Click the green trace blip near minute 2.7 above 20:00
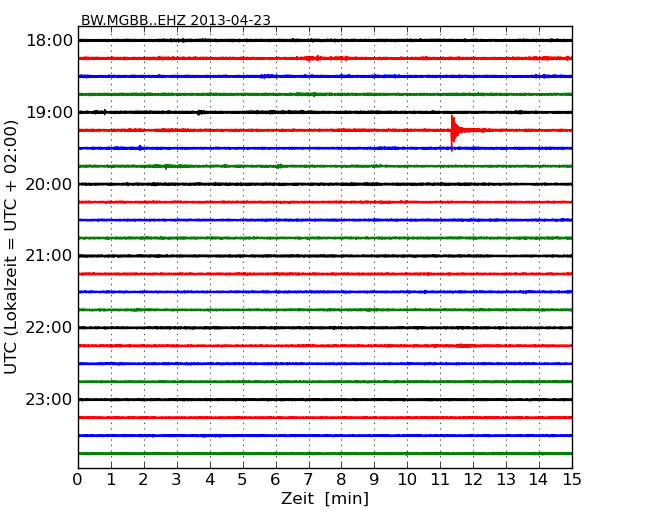The width and height of the screenshot is (650, 520). (166, 166)
